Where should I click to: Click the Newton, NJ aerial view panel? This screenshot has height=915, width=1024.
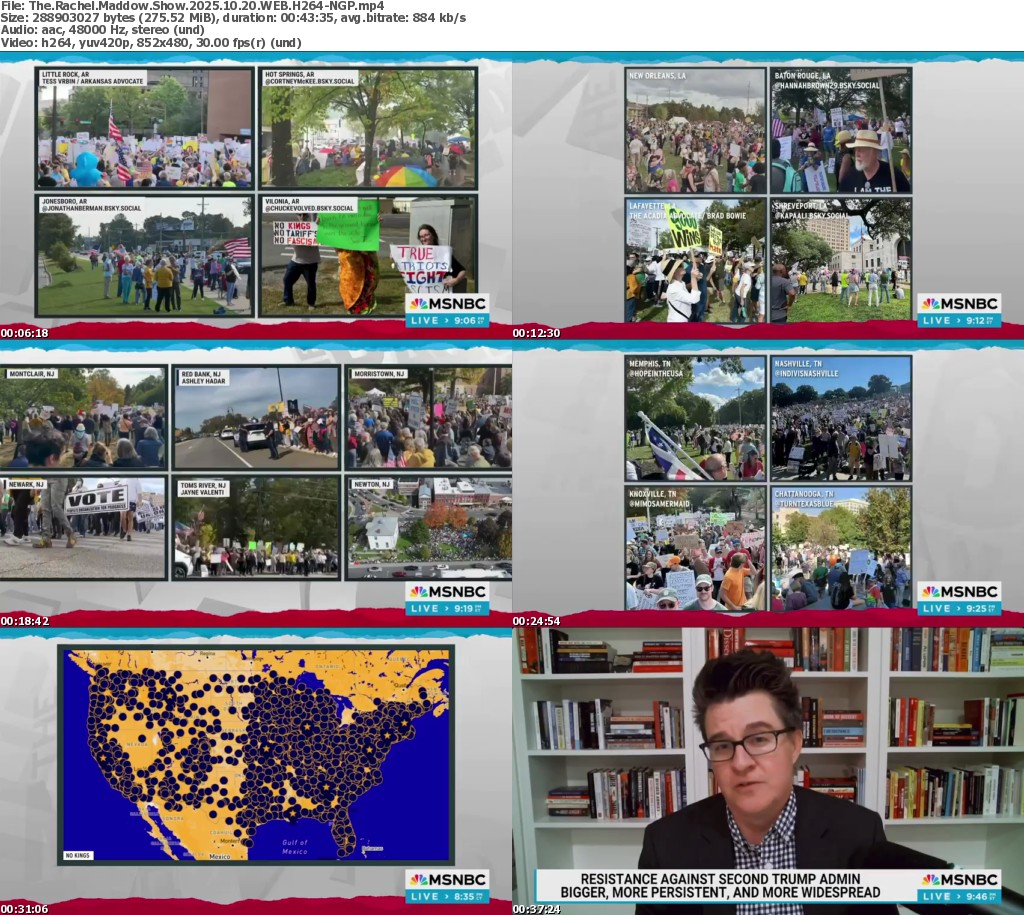tap(428, 527)
